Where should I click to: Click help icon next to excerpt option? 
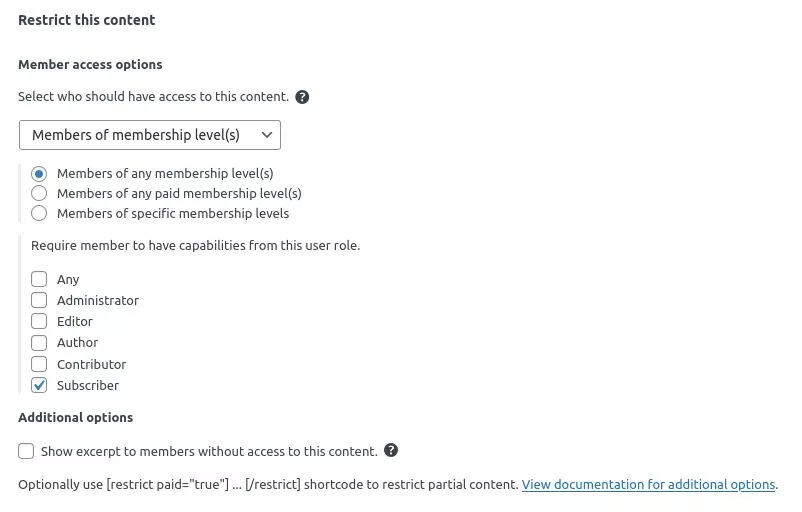391,450
